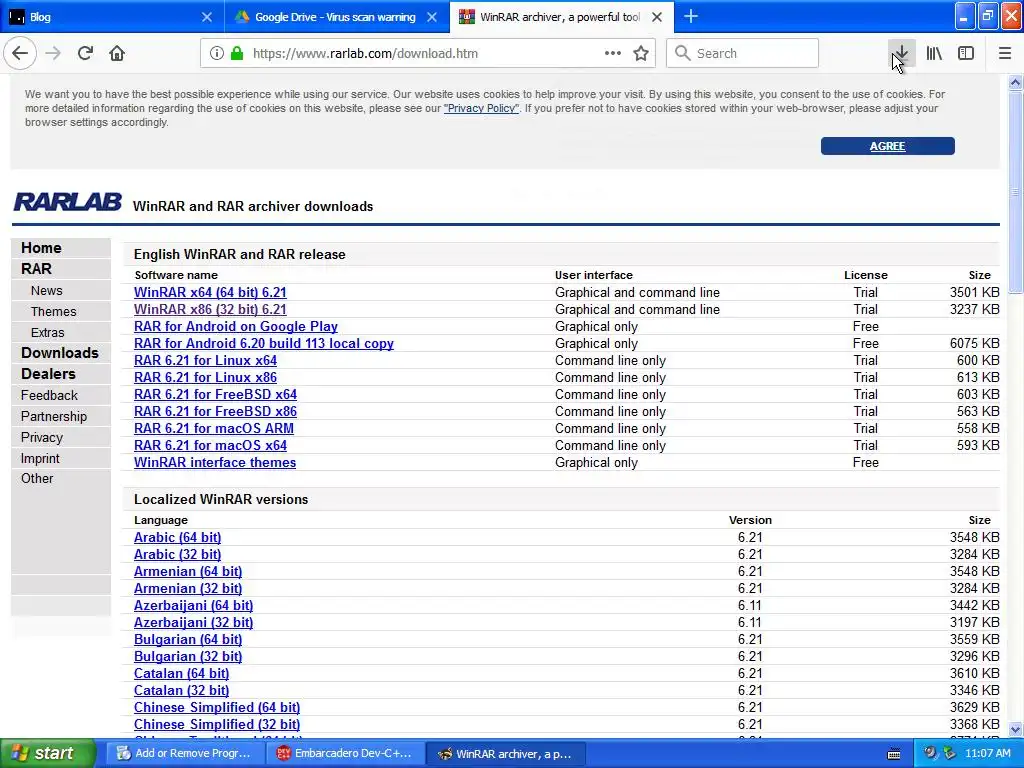Download Catalan (64 bit) version

pyautogui.click(x=182, y=673)
